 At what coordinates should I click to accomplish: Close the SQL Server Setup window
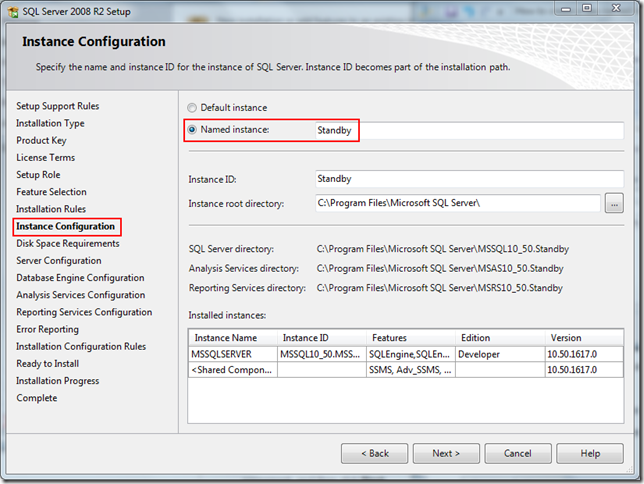(616, 9)
